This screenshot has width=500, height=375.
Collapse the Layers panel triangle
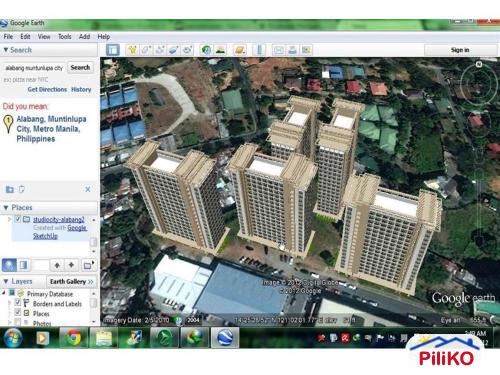point(6,281)
